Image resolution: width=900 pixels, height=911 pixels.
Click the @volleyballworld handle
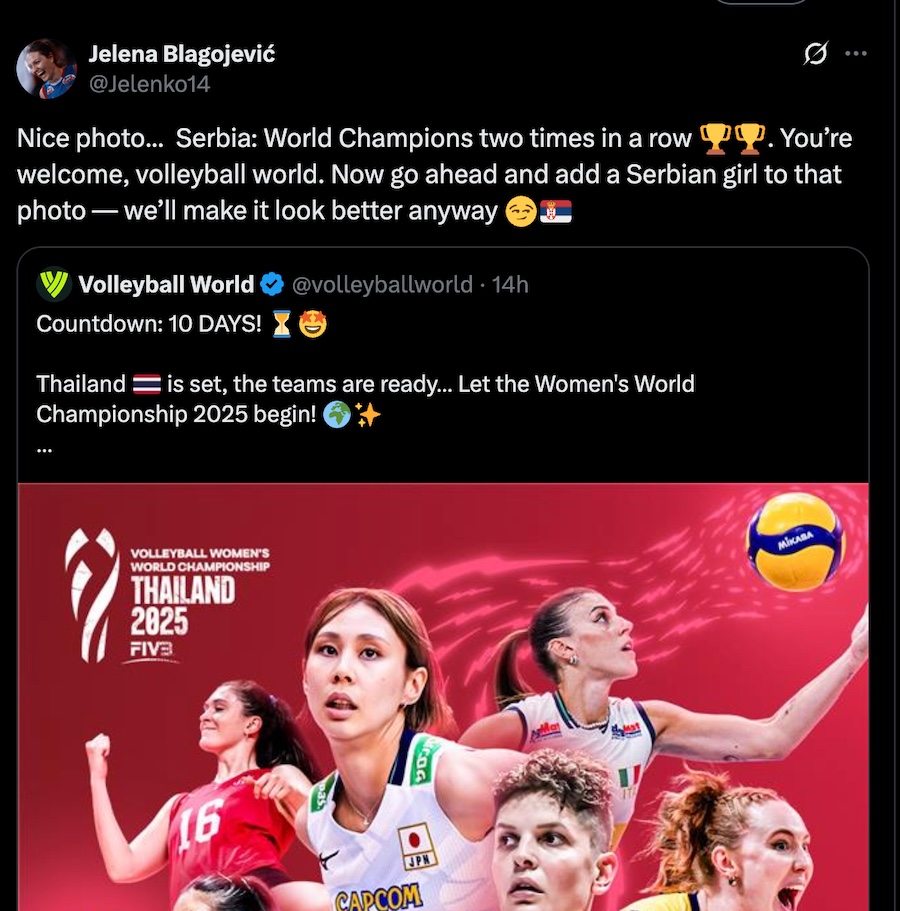click(x=382, y=285)
